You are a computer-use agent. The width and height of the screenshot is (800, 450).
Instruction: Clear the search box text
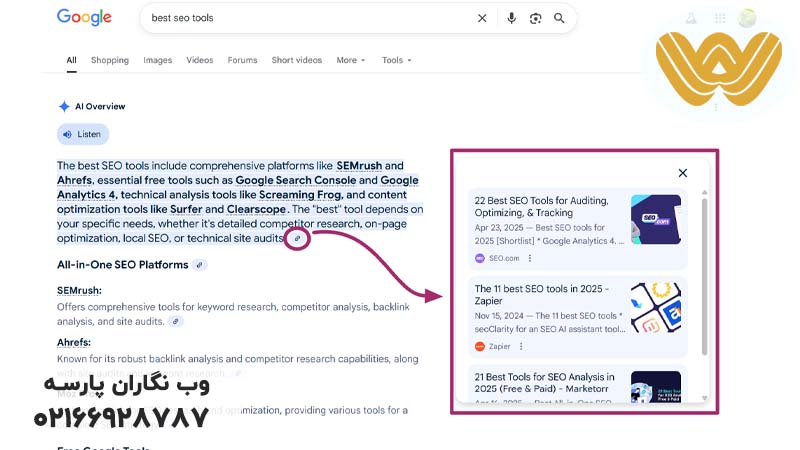[x=482, y=18]
